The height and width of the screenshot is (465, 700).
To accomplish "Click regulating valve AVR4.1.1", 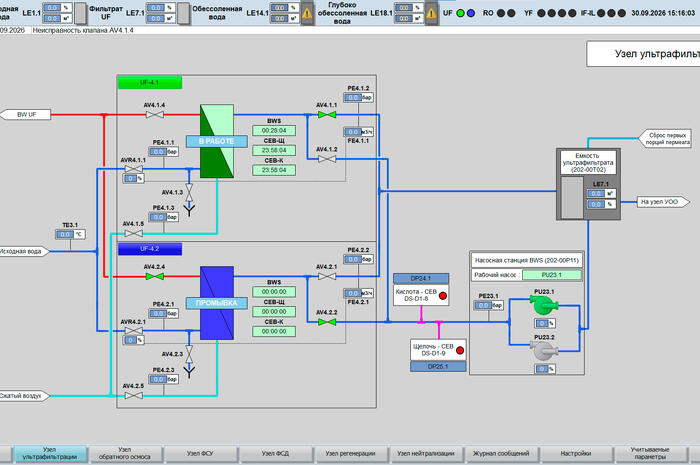I will pyautogui.click(x=133, y=169).
